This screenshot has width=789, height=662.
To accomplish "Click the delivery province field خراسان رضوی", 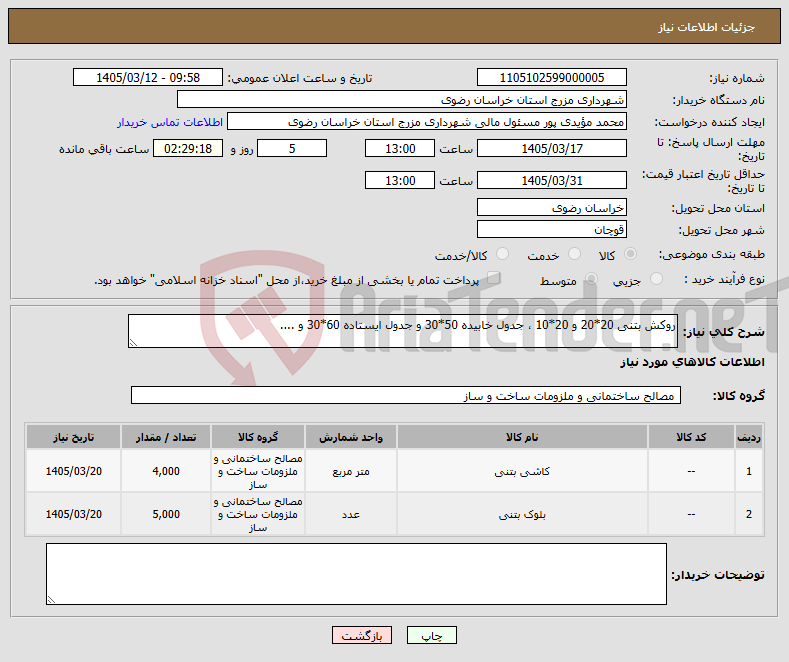I will coord(551,207).
